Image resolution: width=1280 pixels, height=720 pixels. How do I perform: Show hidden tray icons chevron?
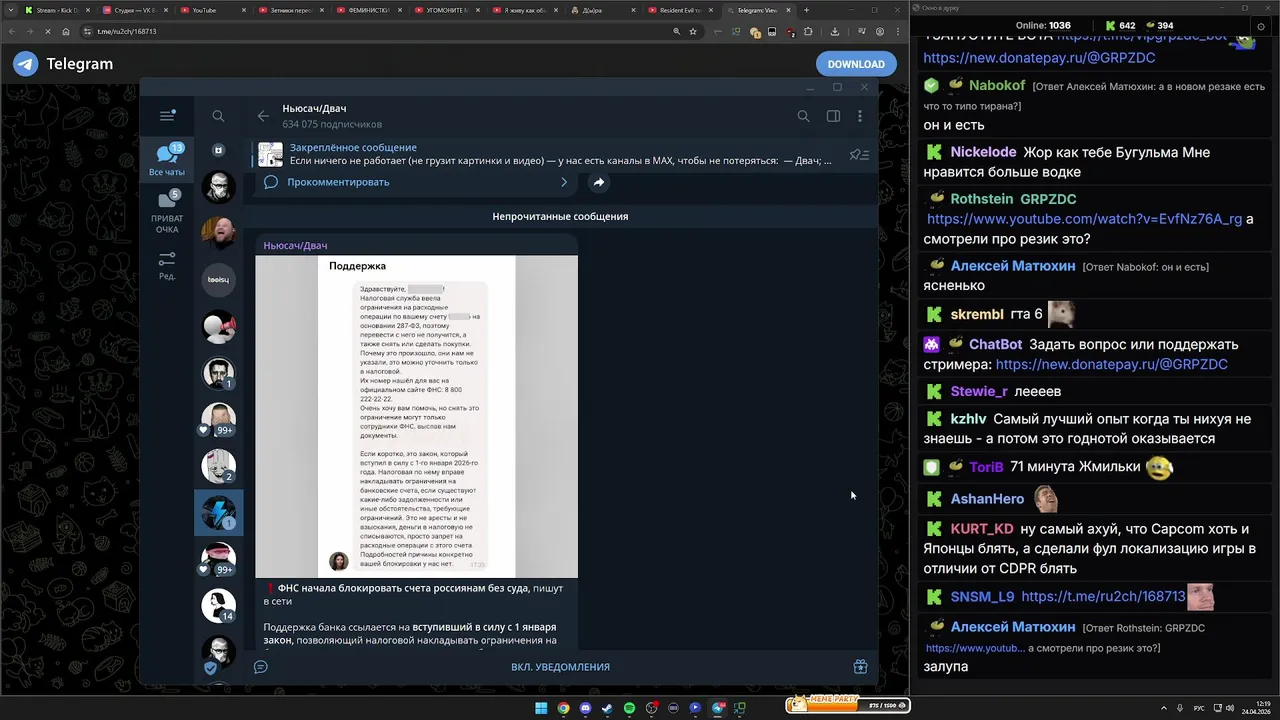click(x=1164, y=708)
